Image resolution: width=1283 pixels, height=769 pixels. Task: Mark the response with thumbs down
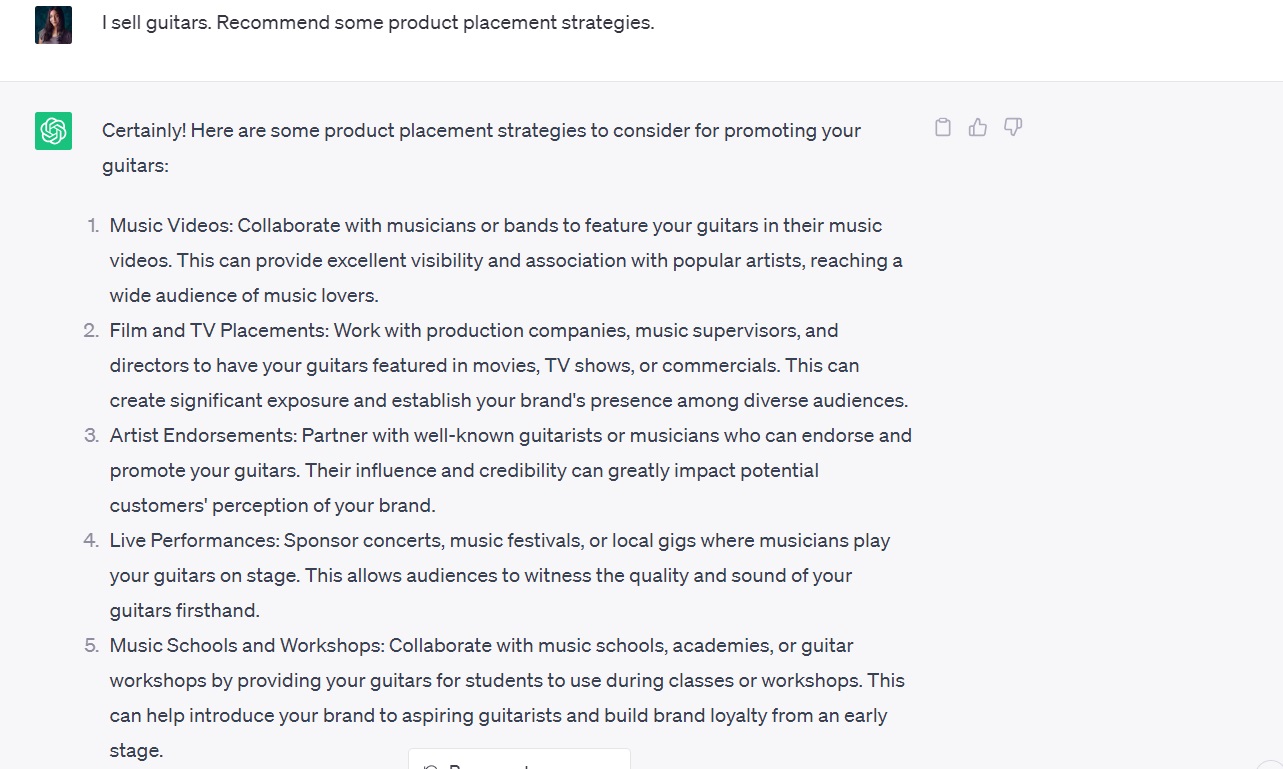(1013, 127)
